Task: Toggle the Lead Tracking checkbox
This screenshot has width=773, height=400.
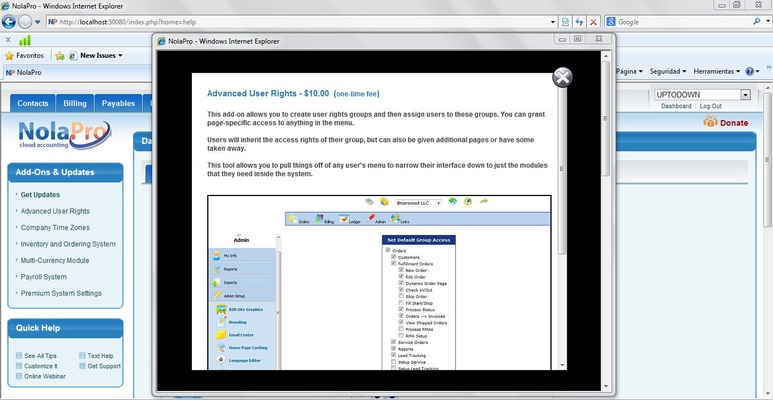Action: point(393,355)
